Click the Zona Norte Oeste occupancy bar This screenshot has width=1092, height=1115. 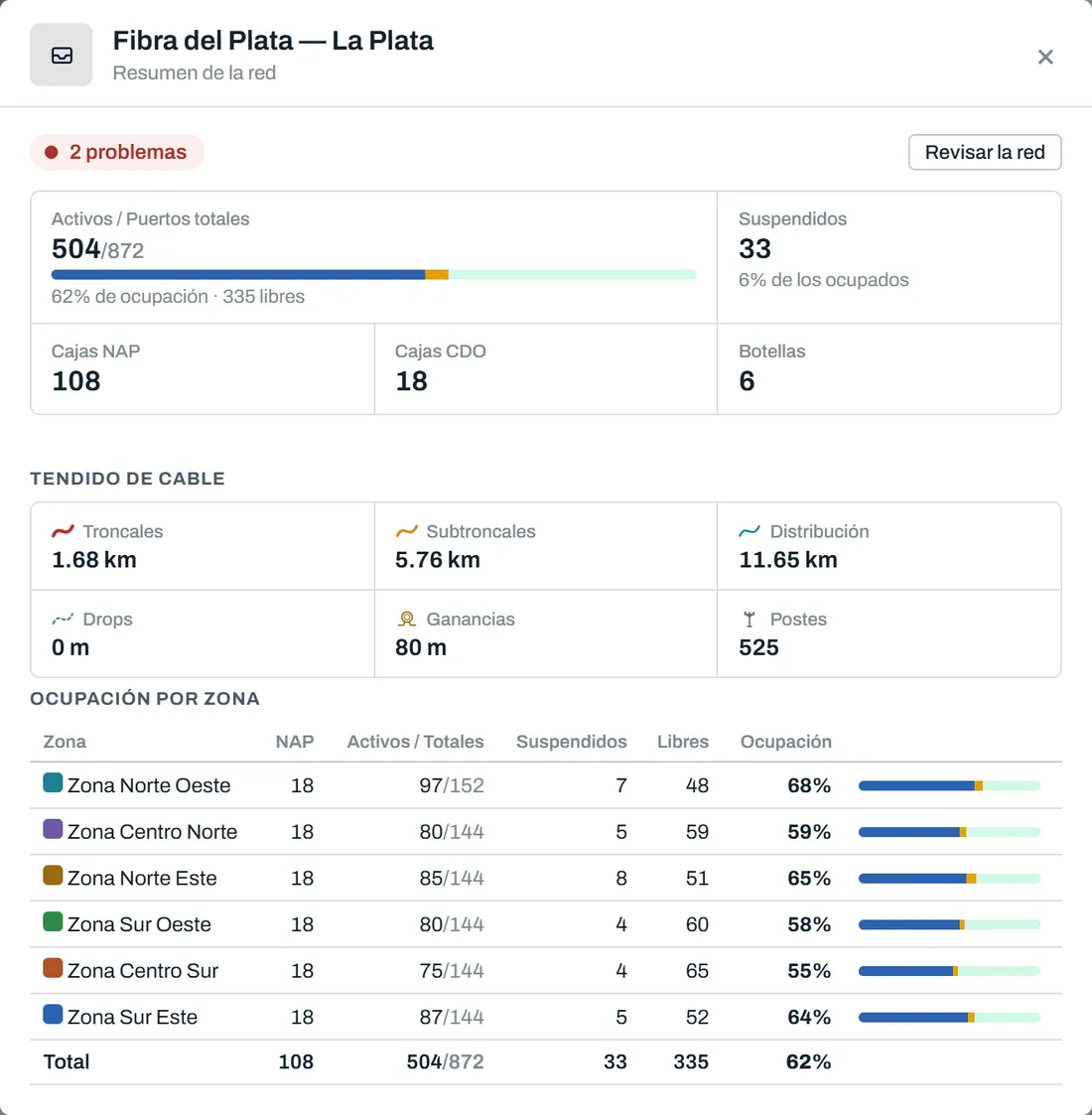(949, 785)
